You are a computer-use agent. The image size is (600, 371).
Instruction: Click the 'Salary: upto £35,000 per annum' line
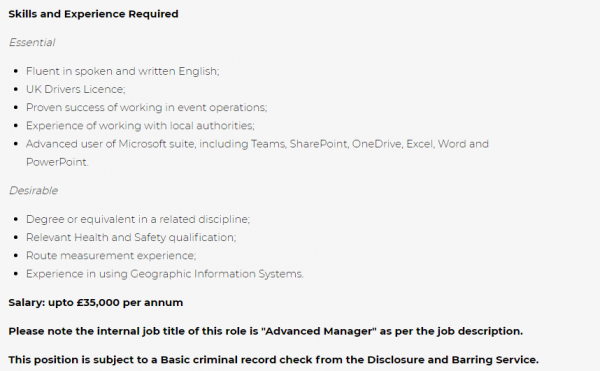tap(96, 303)
